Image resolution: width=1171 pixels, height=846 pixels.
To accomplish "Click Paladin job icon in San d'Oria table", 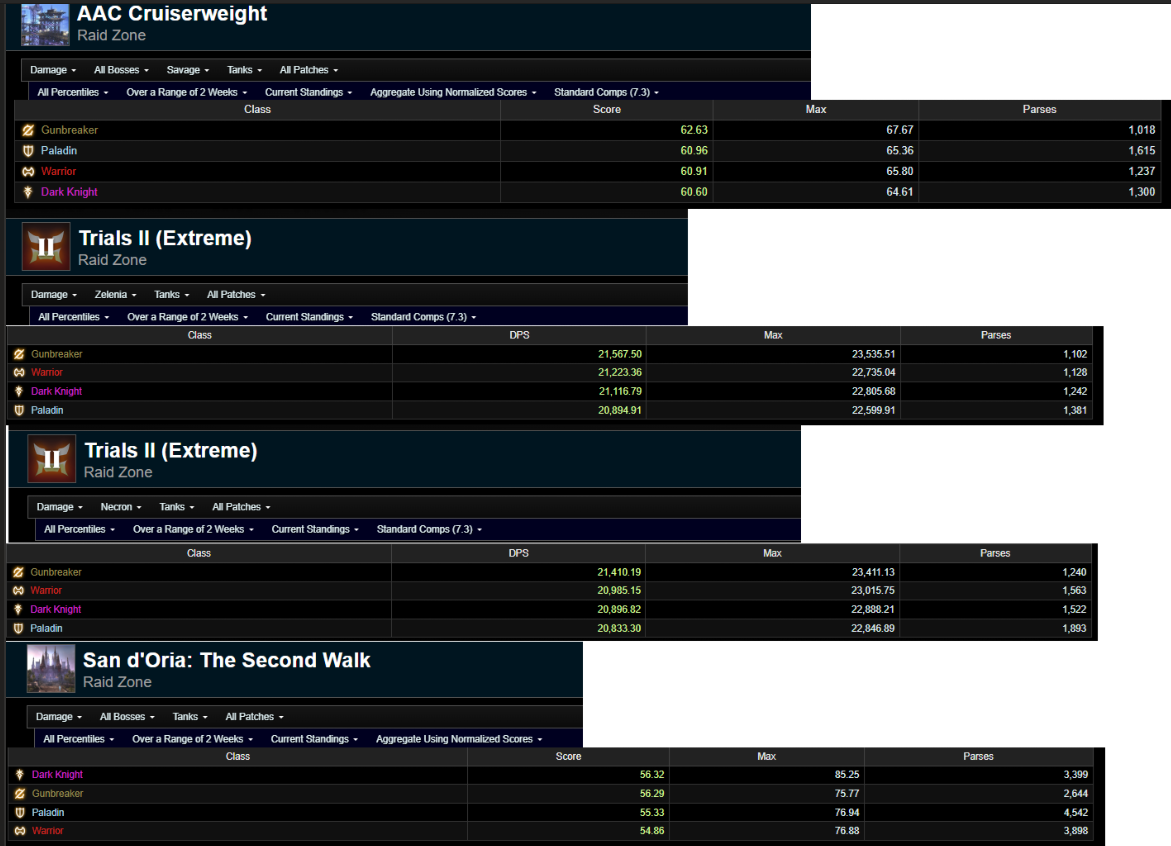I will (20, 812).
